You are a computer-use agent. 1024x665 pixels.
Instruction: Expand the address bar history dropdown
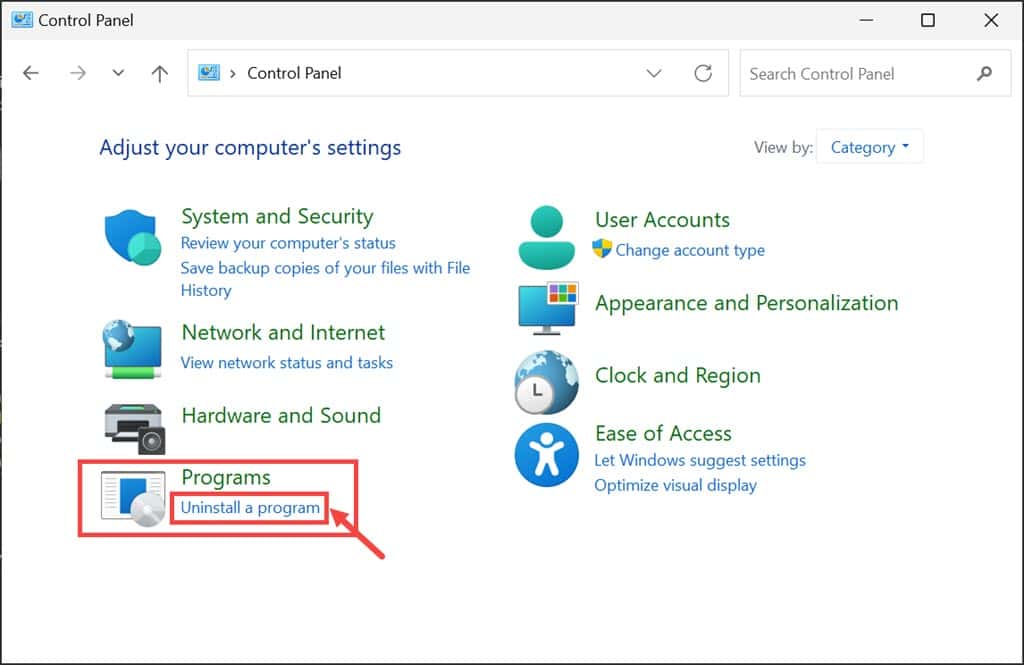654,73
